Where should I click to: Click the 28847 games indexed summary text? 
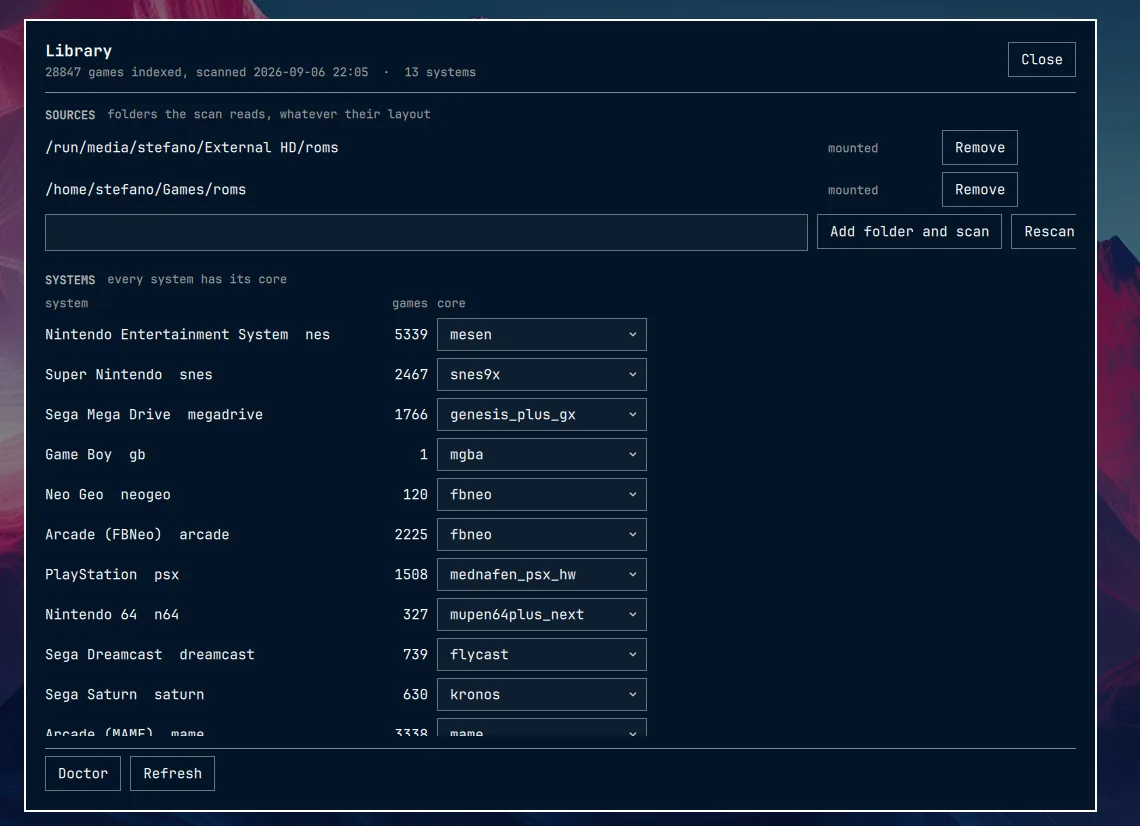coord(206,72)
